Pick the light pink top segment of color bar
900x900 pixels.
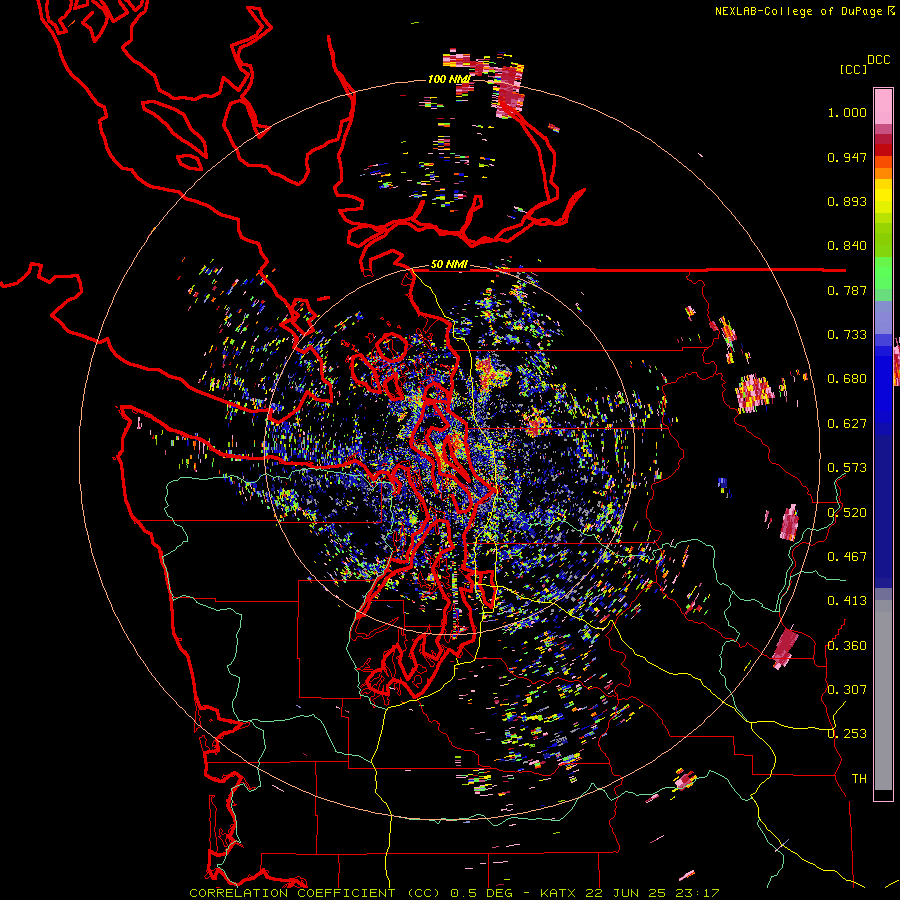(x=883, y=106)
